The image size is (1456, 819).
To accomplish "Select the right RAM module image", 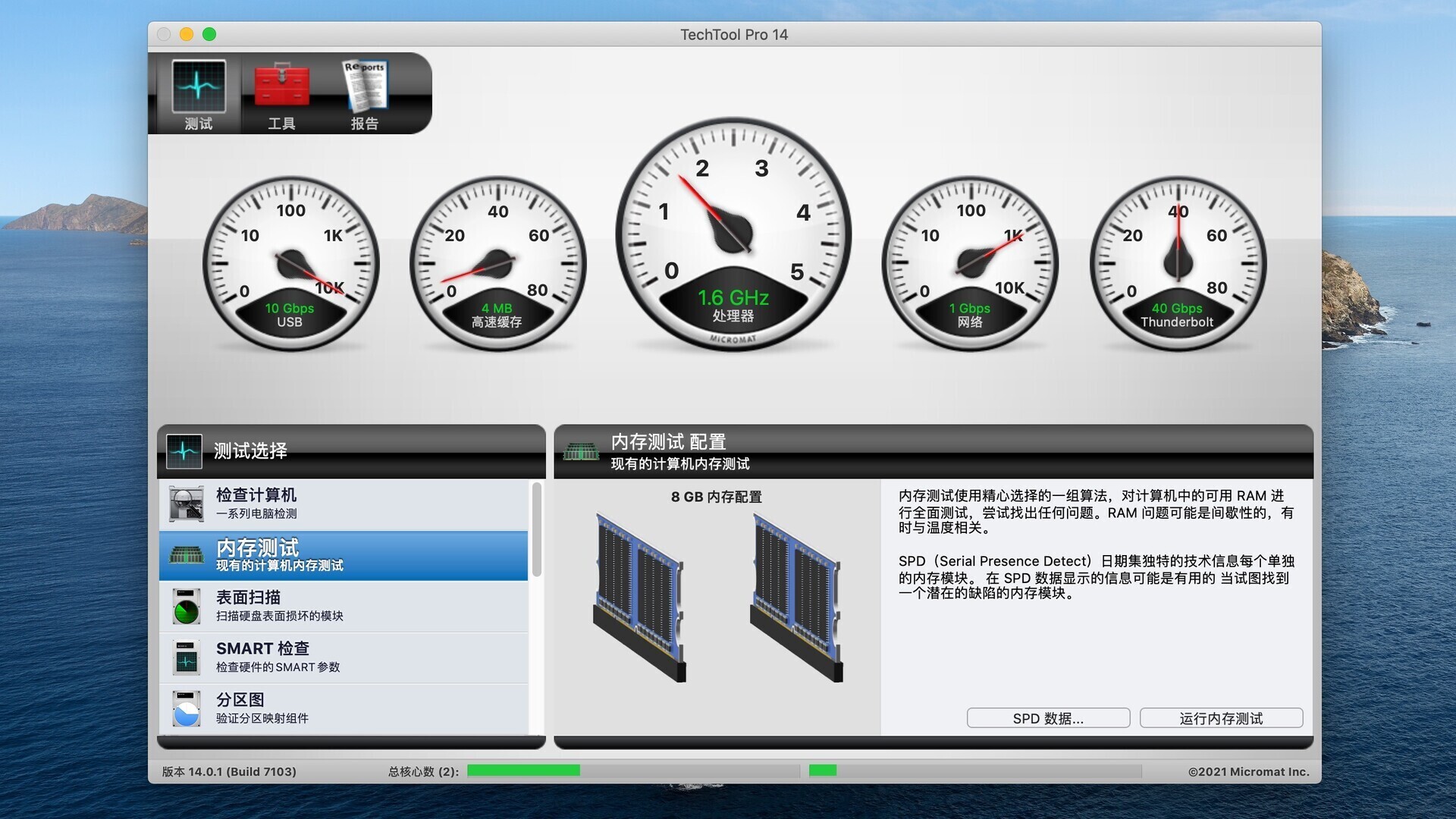I will coord(796,598).
